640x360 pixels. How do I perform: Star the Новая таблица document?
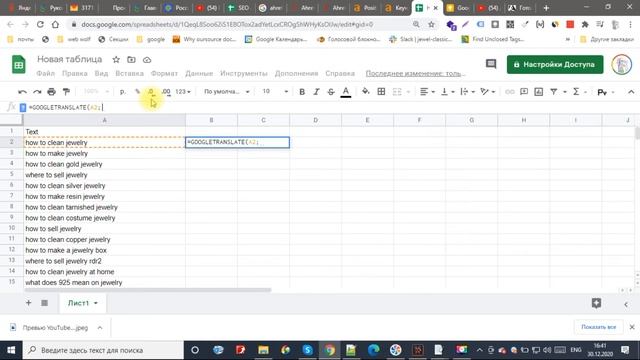coord(116,60)
